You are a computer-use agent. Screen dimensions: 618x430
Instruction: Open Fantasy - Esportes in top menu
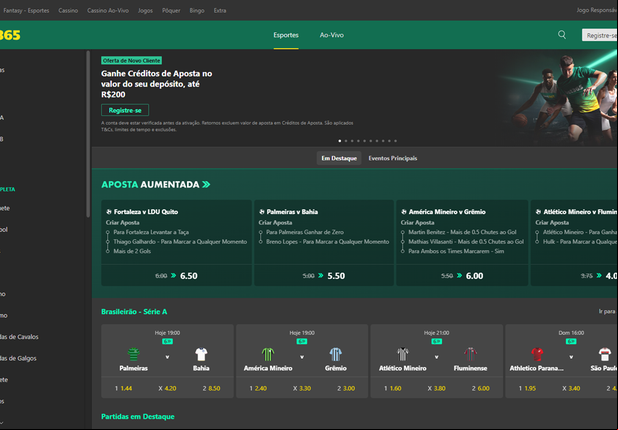pos(26,11)
